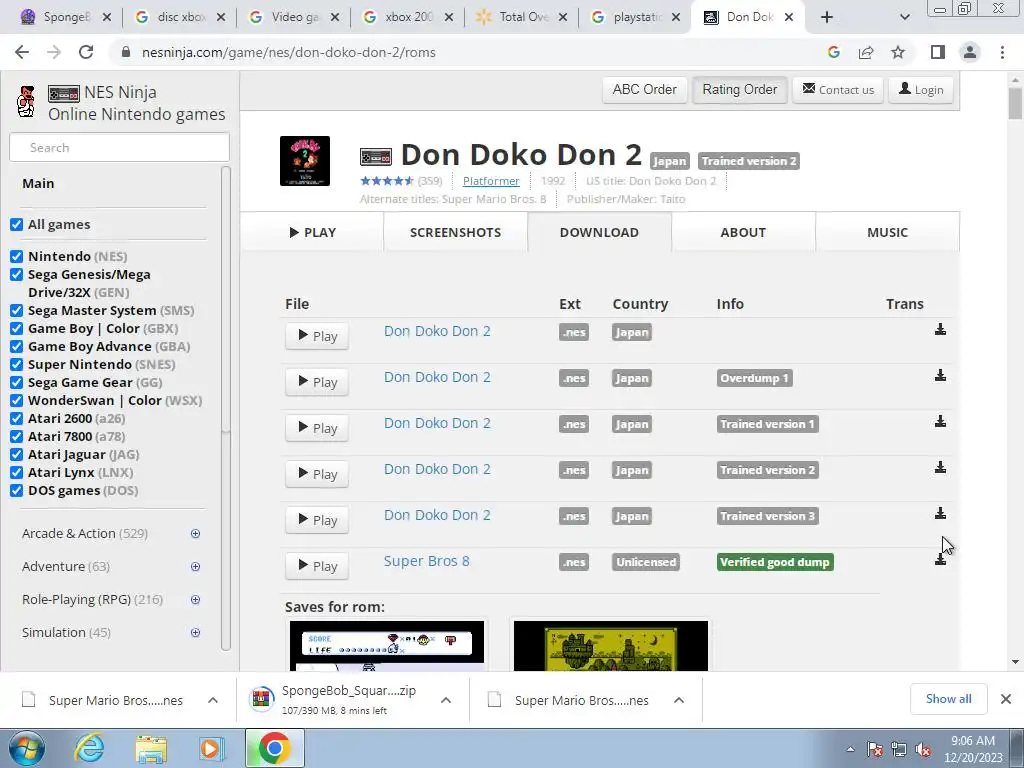This screenshot has height=768, width=1024.
Task: Click Don Doko Don 2 cover art
Action: pyautogui.click(x=304, y=161)
